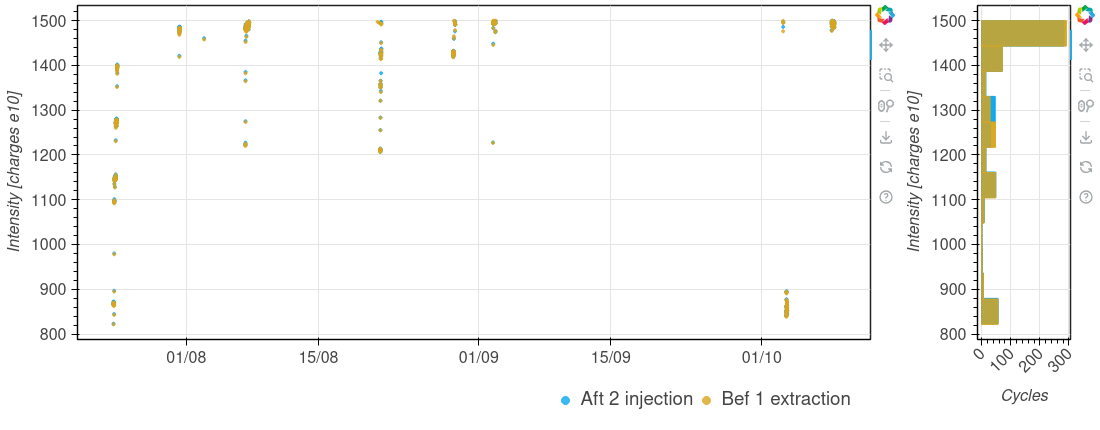The image size is (1100, 430).
Task: Click the blue legend dot for Aft 2 injection
Action: click(566, 400)
